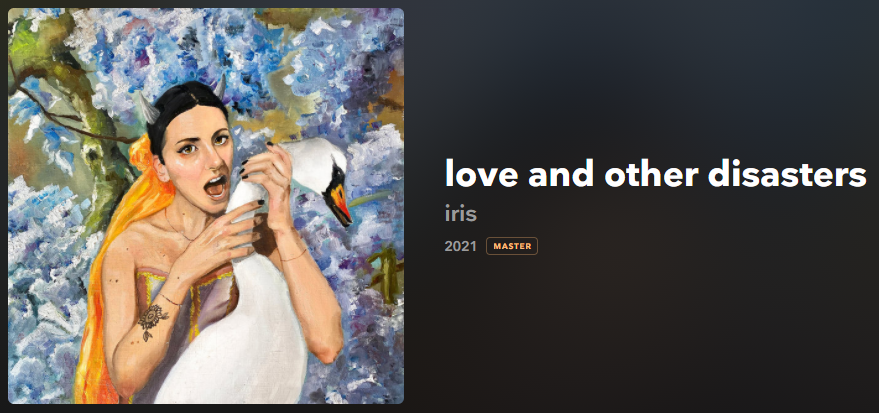
Task: Open the album cover artwork thumbnail
Action: click(x=206, y=206)
